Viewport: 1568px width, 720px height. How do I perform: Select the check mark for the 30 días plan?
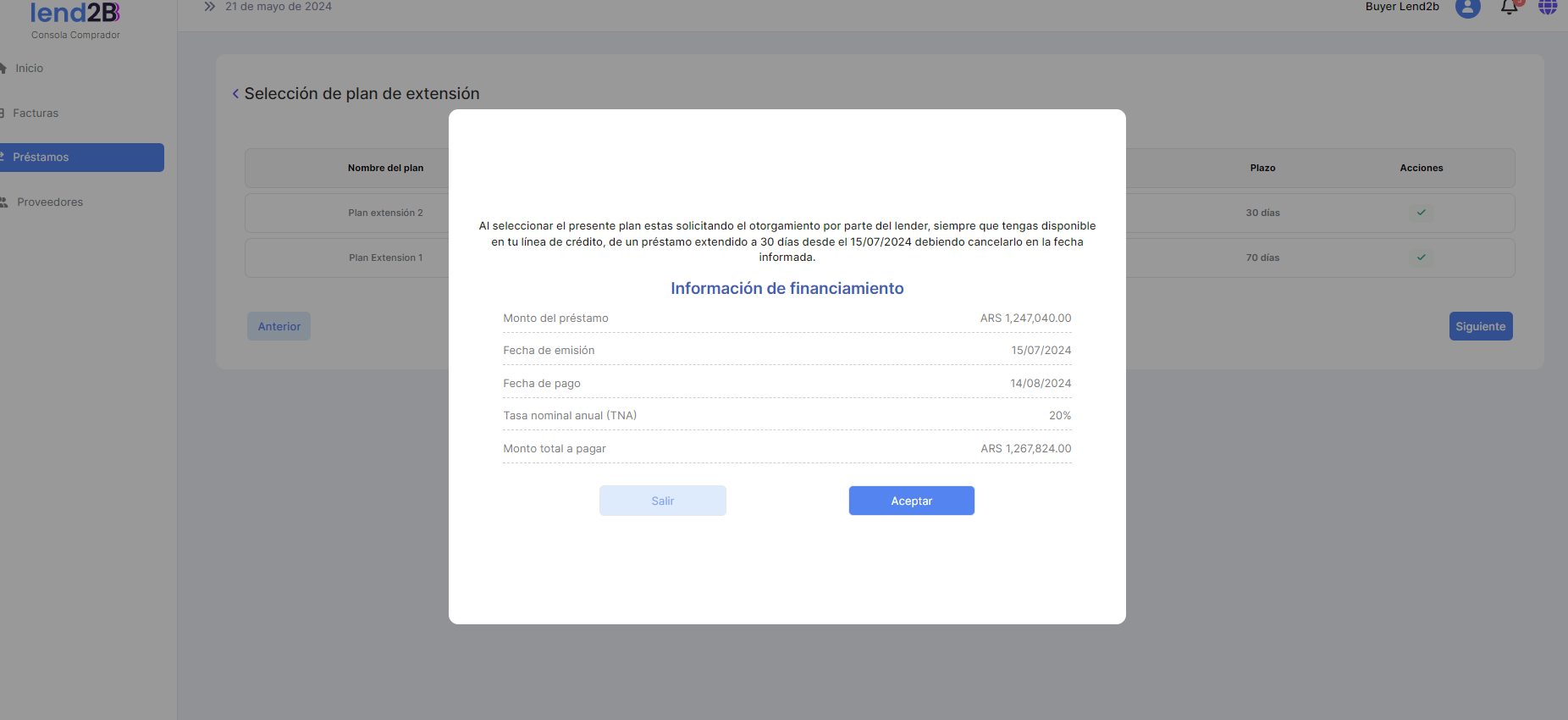tap(1422, 213)
